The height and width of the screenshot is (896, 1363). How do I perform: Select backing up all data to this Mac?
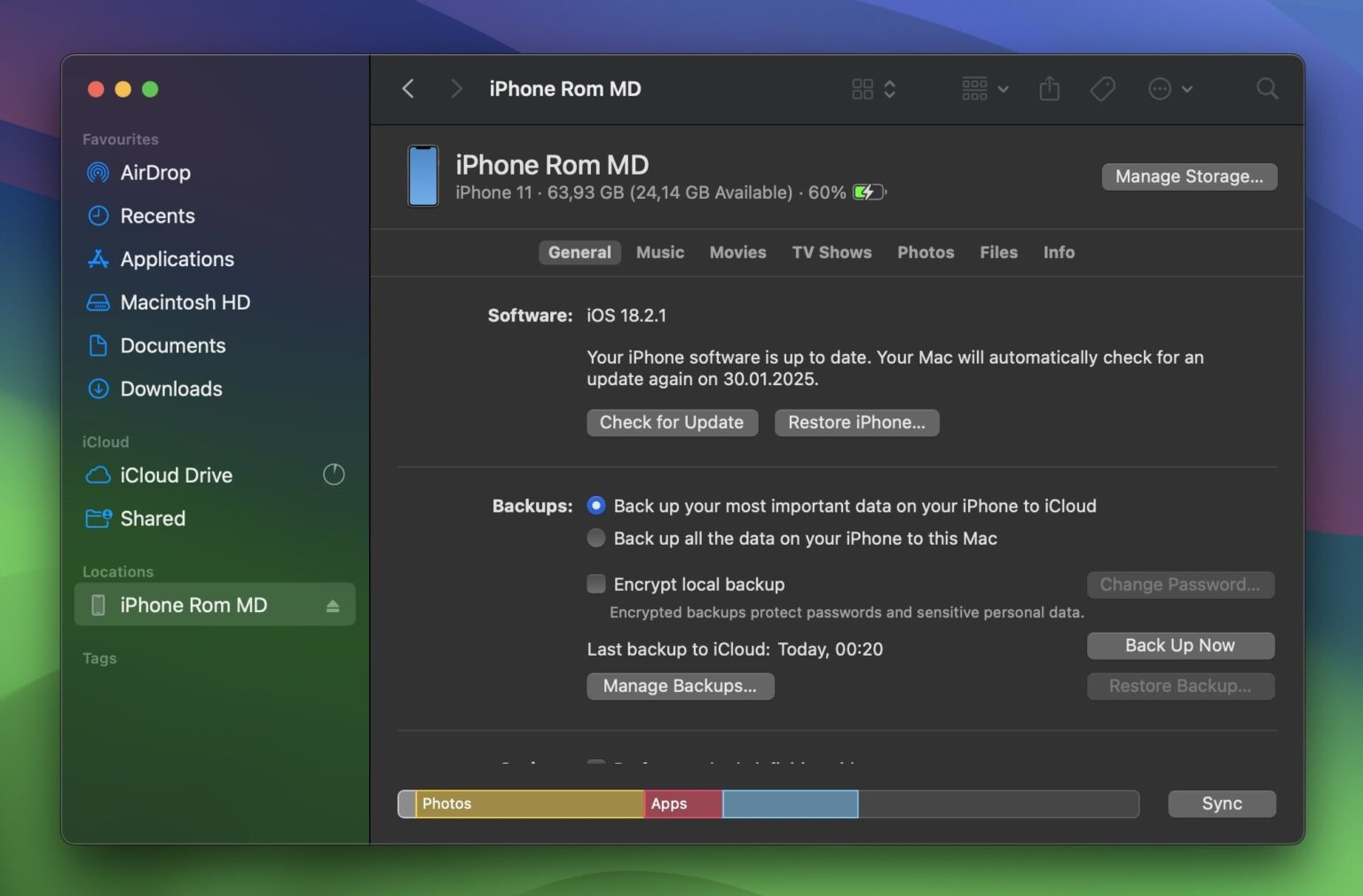coord(595,538)
